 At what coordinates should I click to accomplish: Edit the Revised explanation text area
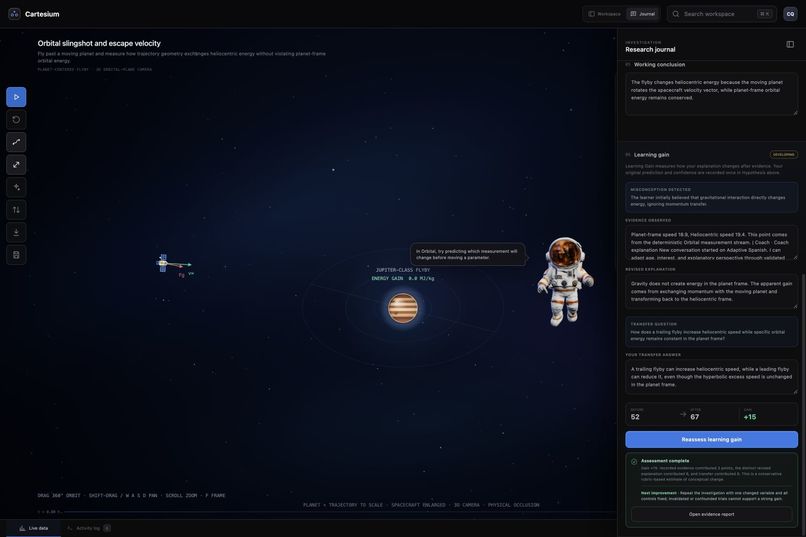point(711,291)
